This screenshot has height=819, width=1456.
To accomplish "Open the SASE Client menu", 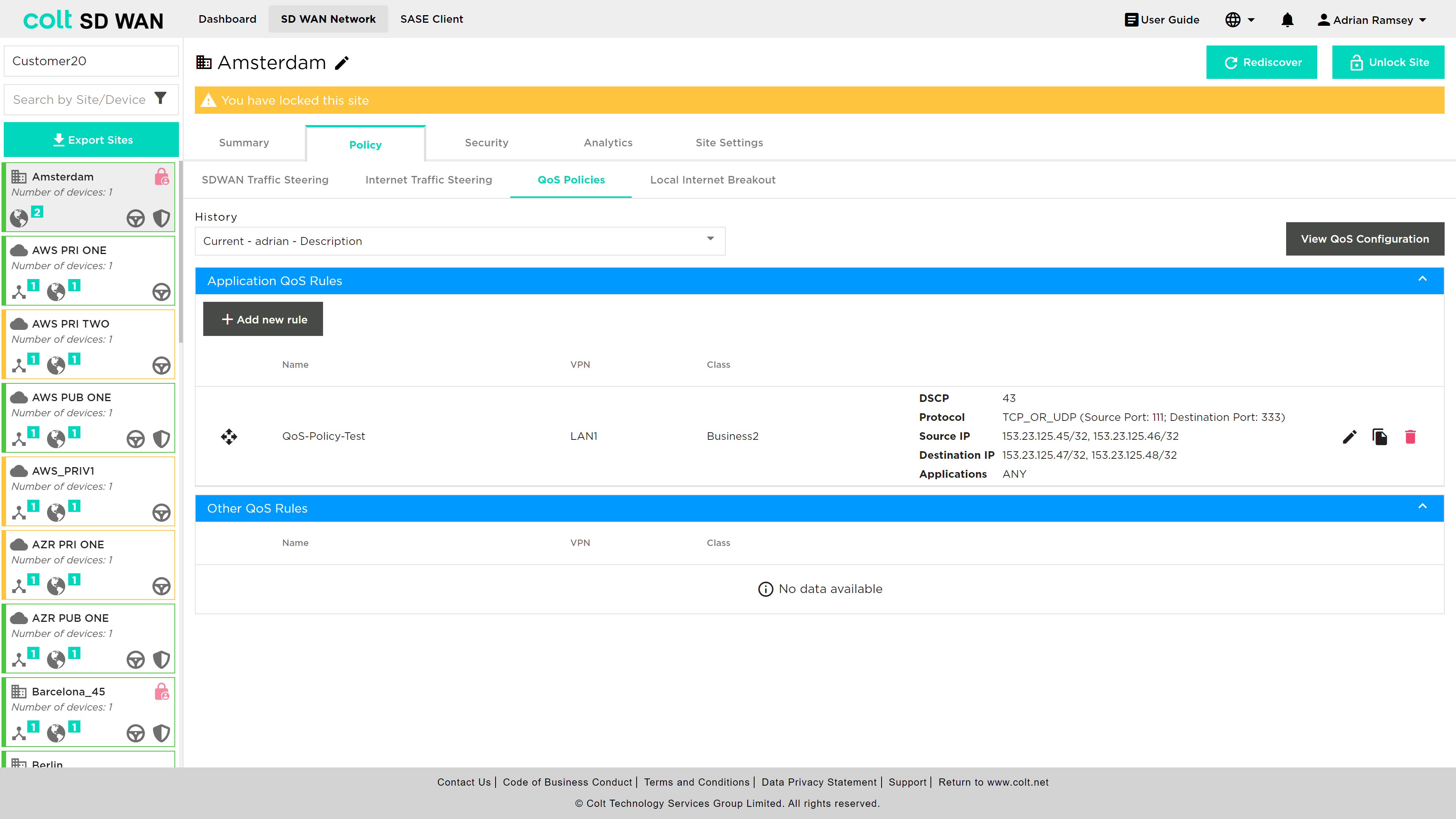I will pos(431,19).
